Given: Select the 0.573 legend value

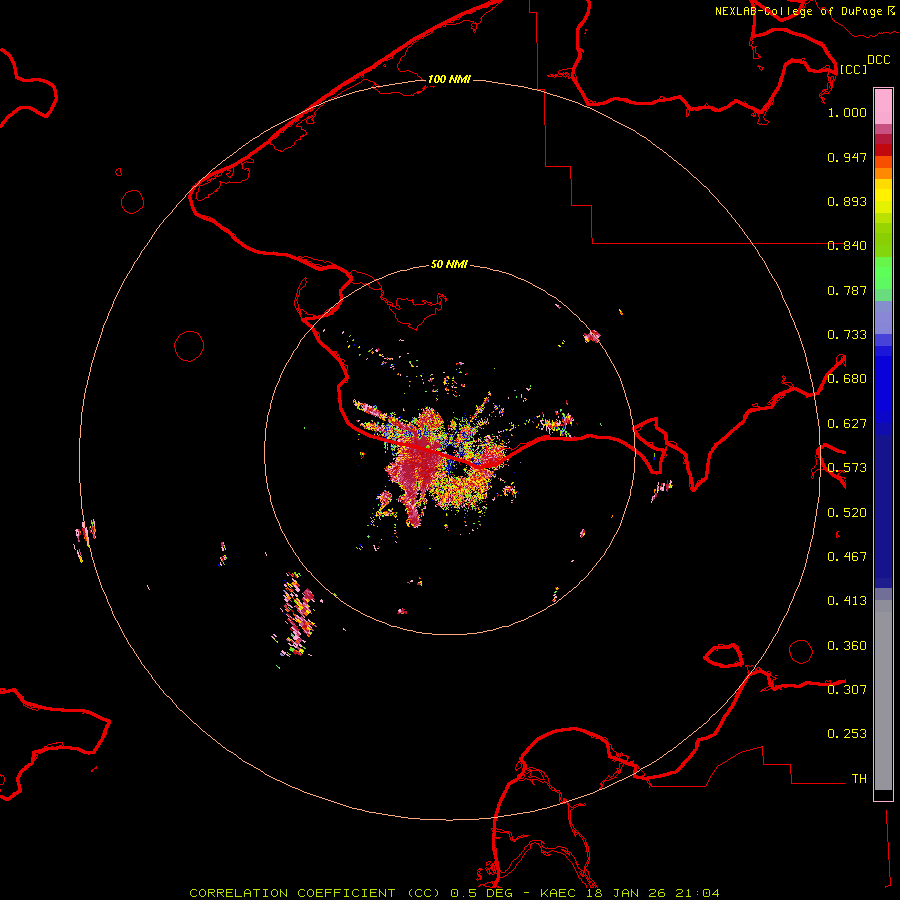Looking at the screenshot, I should (847, 468).
